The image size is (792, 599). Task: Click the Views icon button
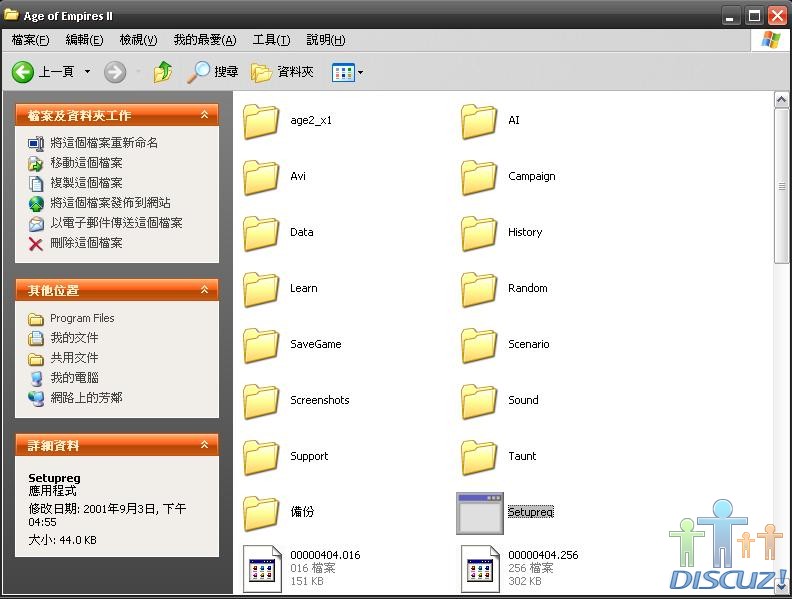[x=343, y=73]
